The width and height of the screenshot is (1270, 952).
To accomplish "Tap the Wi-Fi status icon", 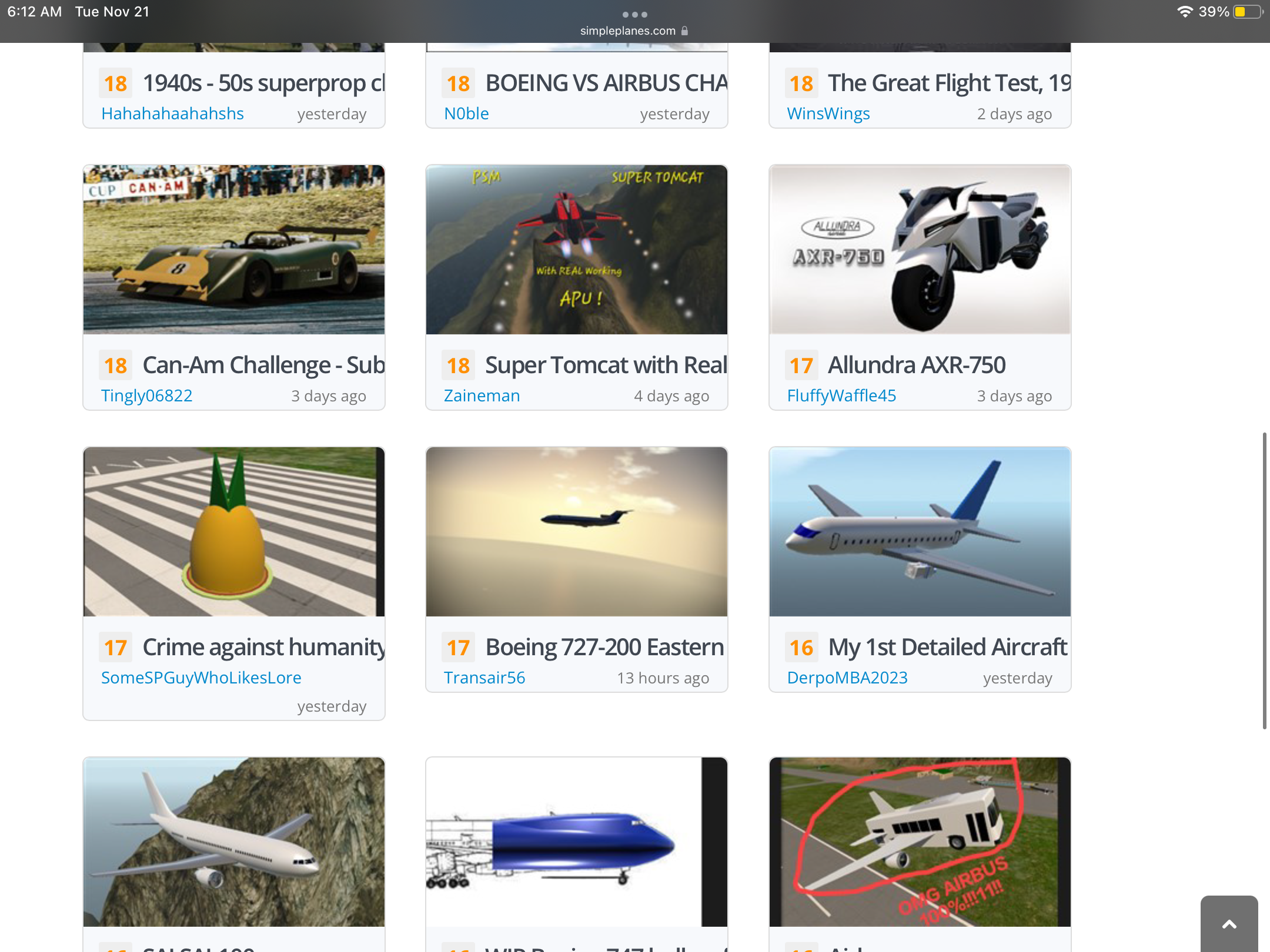I will click(x=1185, y=12).
